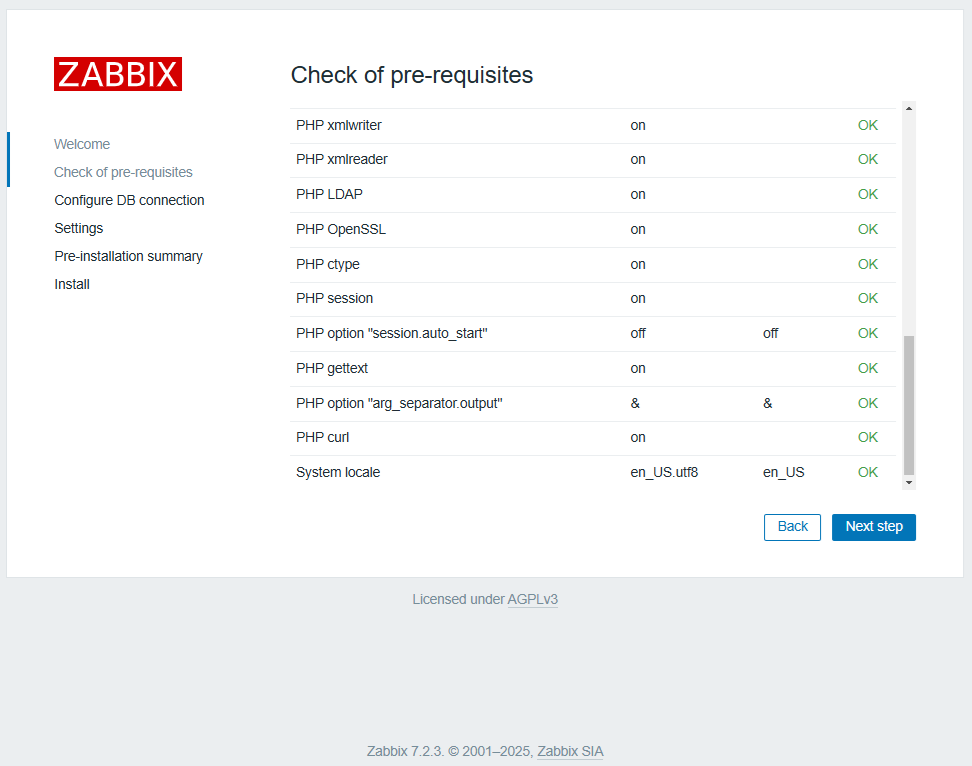This screenshot has width=972, height=766.
Task: Go to the Next step
Action: click(x=873, y=527)
